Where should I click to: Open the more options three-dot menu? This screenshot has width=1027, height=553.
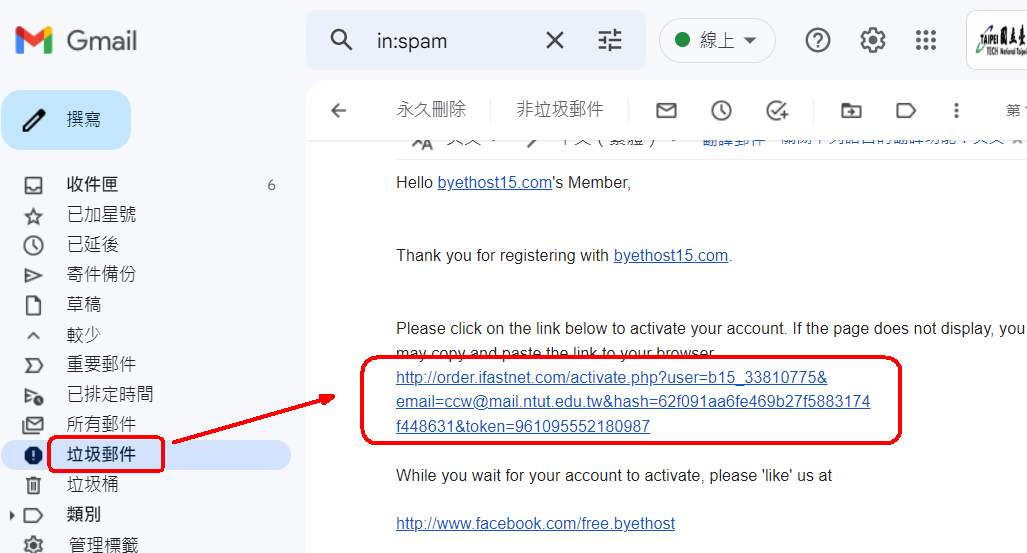click(956, 111)
